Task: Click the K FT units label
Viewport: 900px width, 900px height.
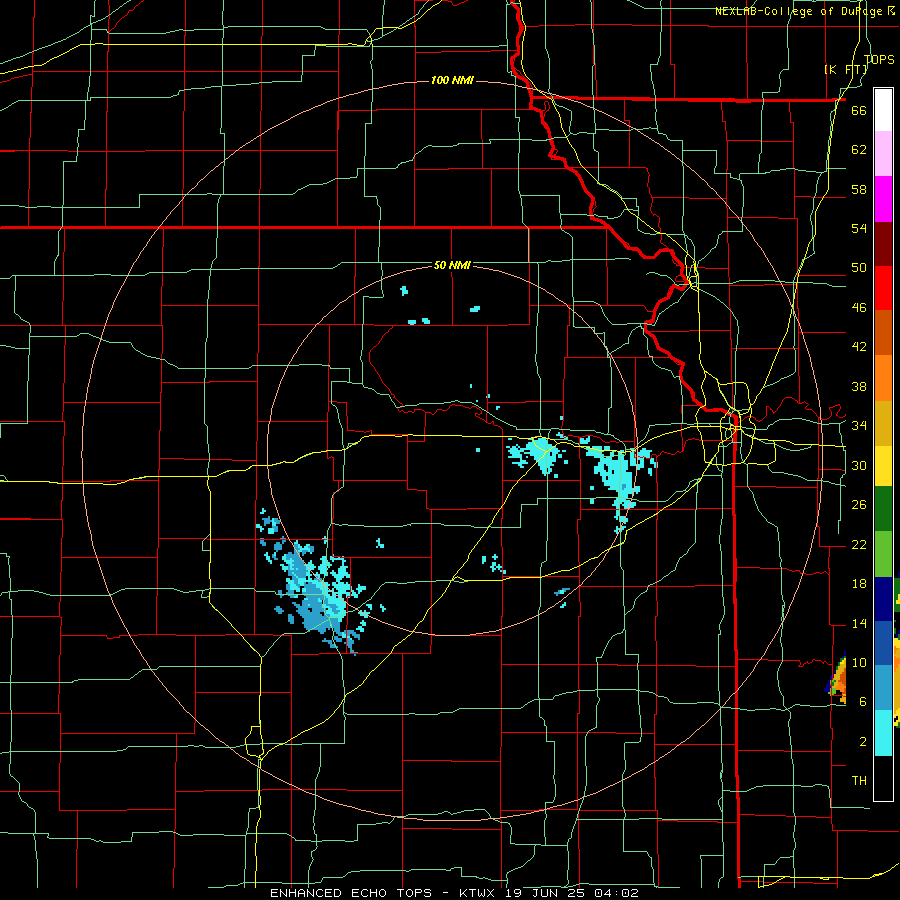Action: [846, 69]
